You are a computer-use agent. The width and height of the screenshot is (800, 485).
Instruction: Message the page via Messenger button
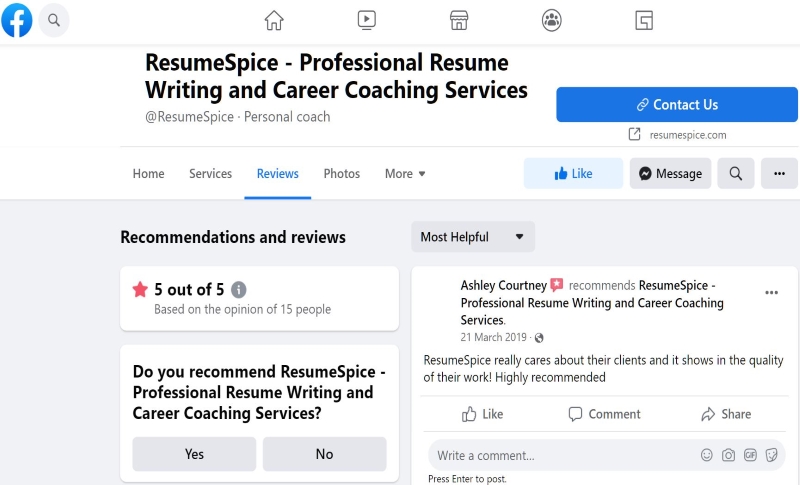tap(670, 173)
